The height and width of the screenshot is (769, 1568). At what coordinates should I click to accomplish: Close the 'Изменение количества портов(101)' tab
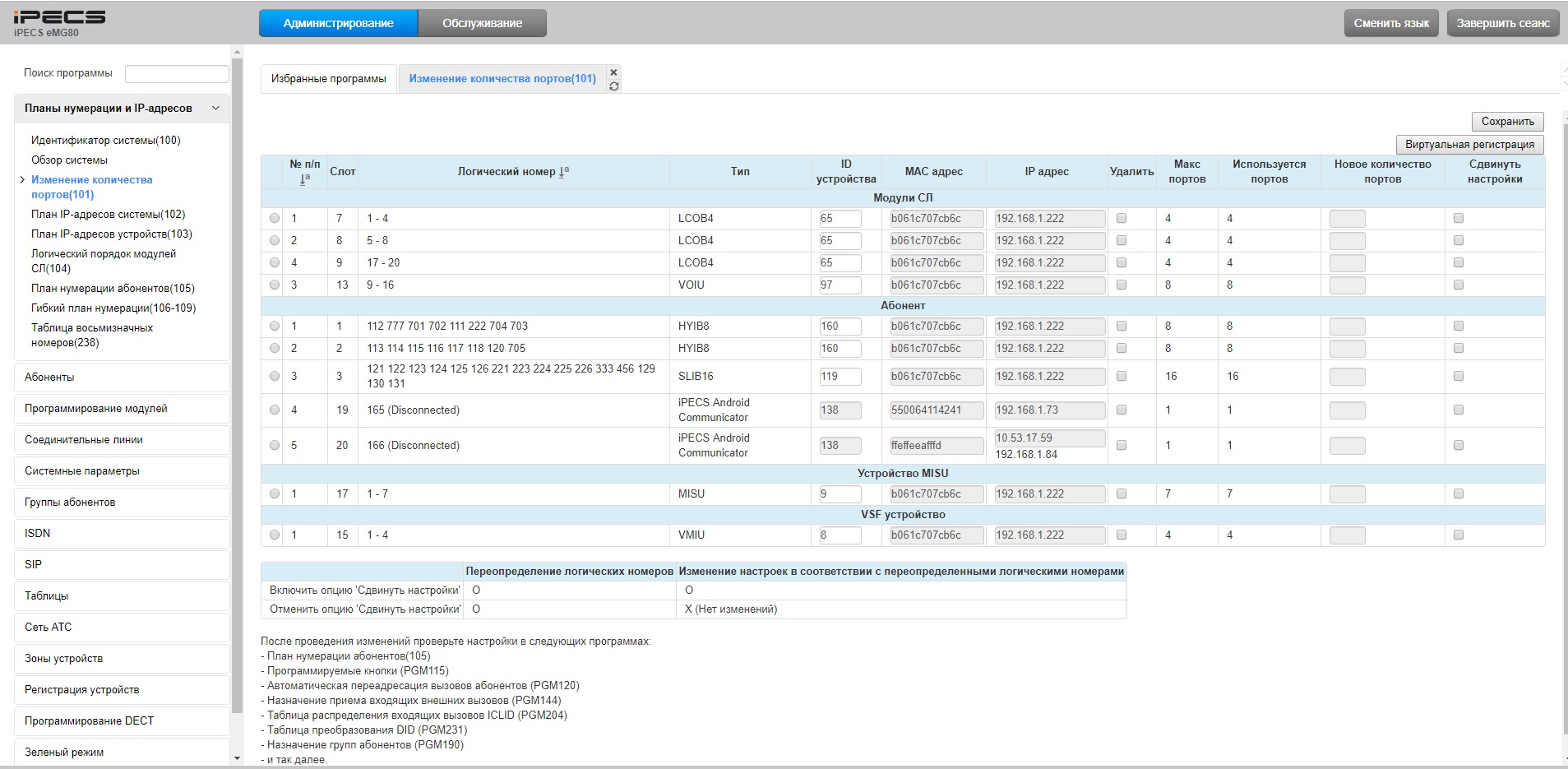coord(613,72)
